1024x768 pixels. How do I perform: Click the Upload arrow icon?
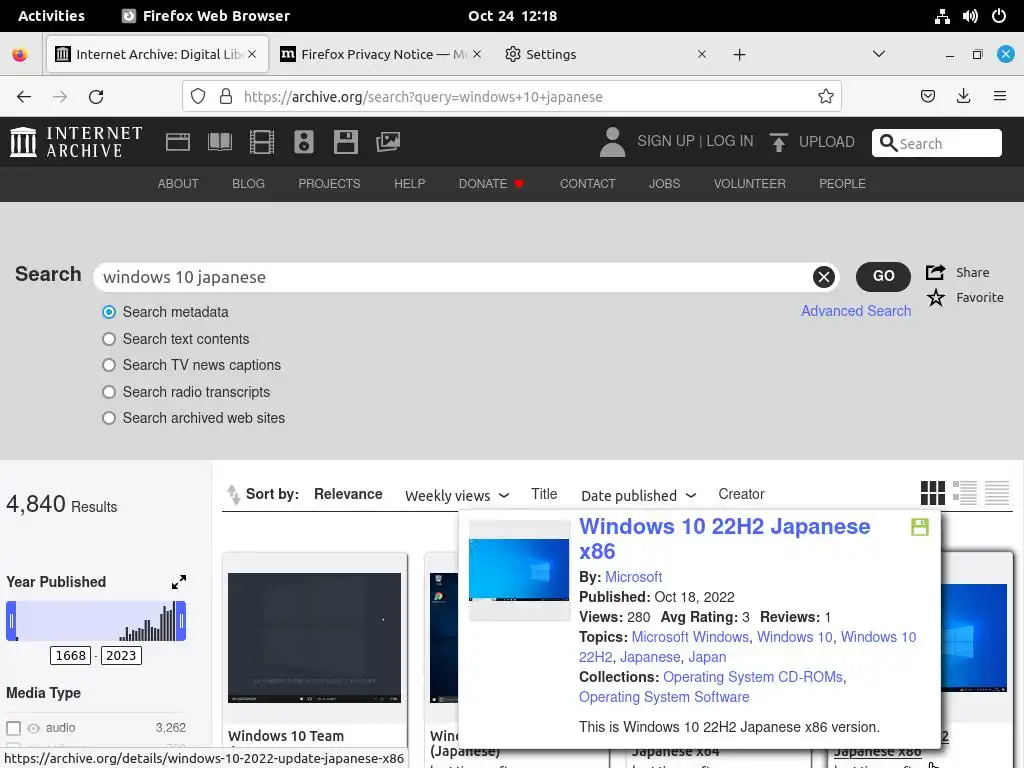pyautogui.click(x=778, y=142)
